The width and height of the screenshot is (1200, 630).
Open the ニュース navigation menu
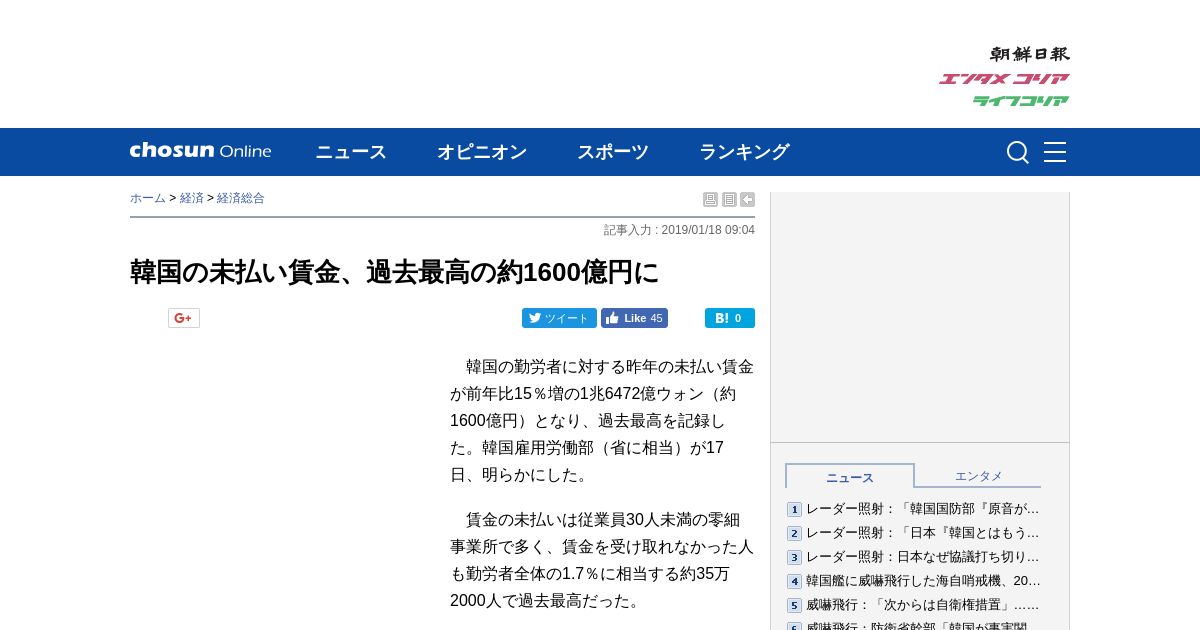coord(351,152)
